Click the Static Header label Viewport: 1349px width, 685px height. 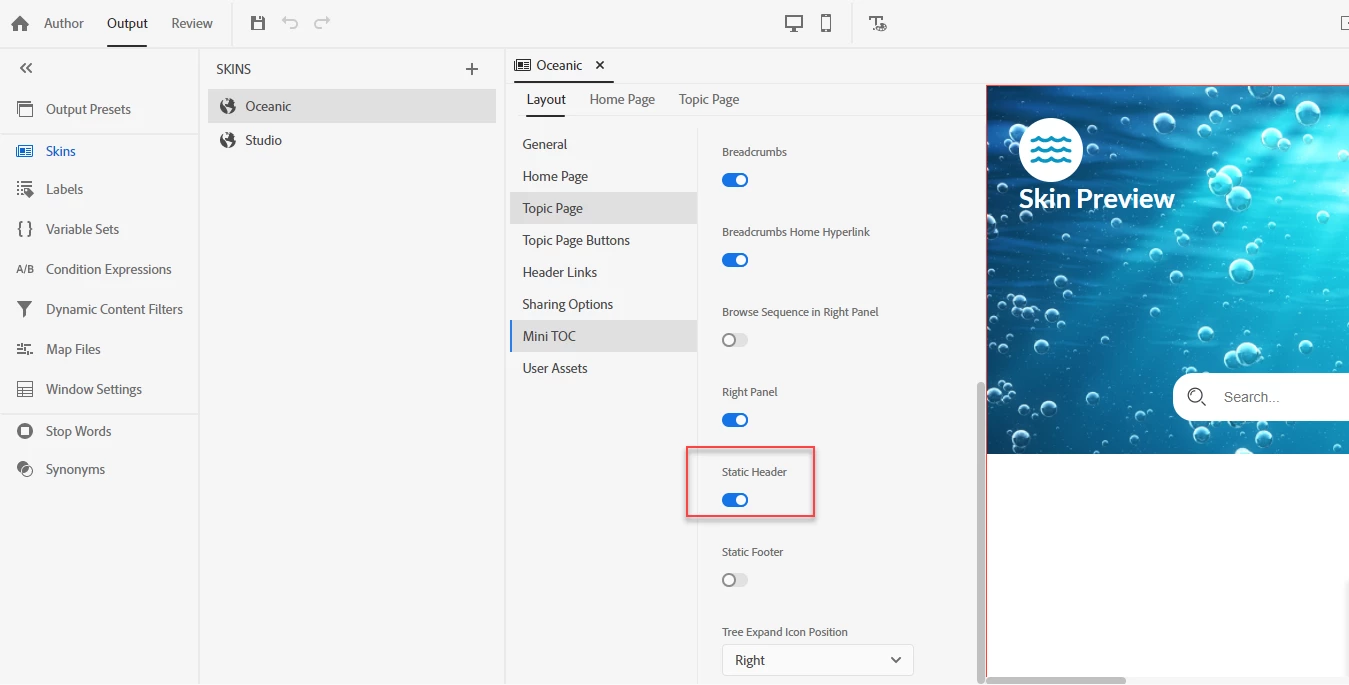click(x=754, y=472)
